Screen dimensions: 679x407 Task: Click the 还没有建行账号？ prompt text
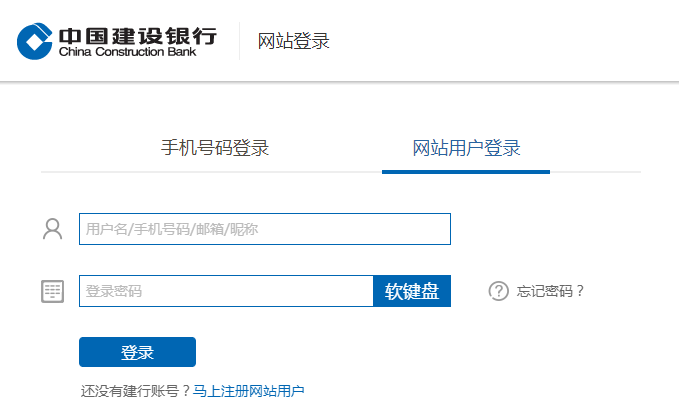tap(135, 390)
